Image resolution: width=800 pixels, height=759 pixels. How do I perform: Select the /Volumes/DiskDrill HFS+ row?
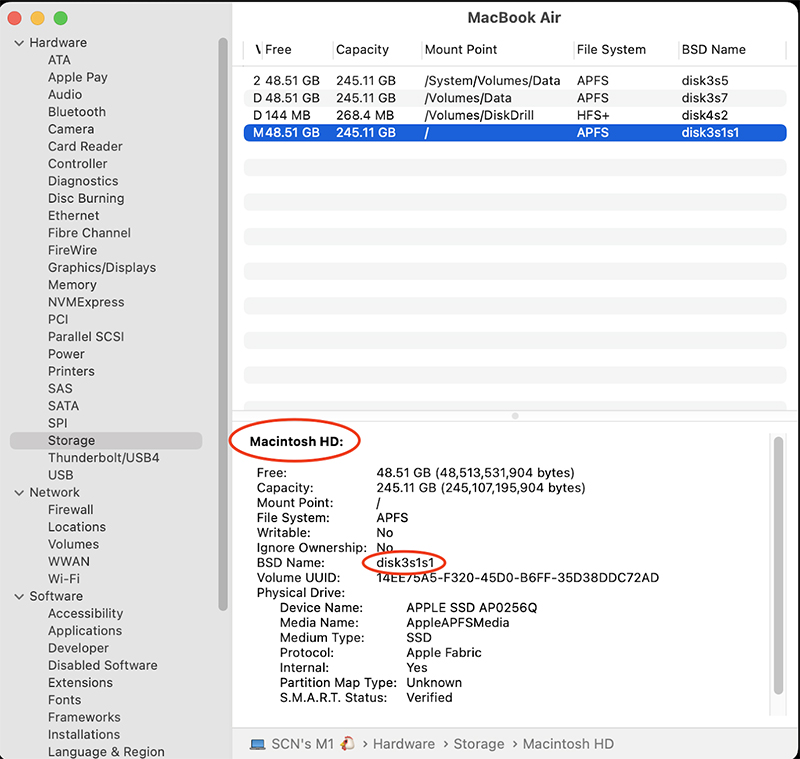click(x=515, y=116)
